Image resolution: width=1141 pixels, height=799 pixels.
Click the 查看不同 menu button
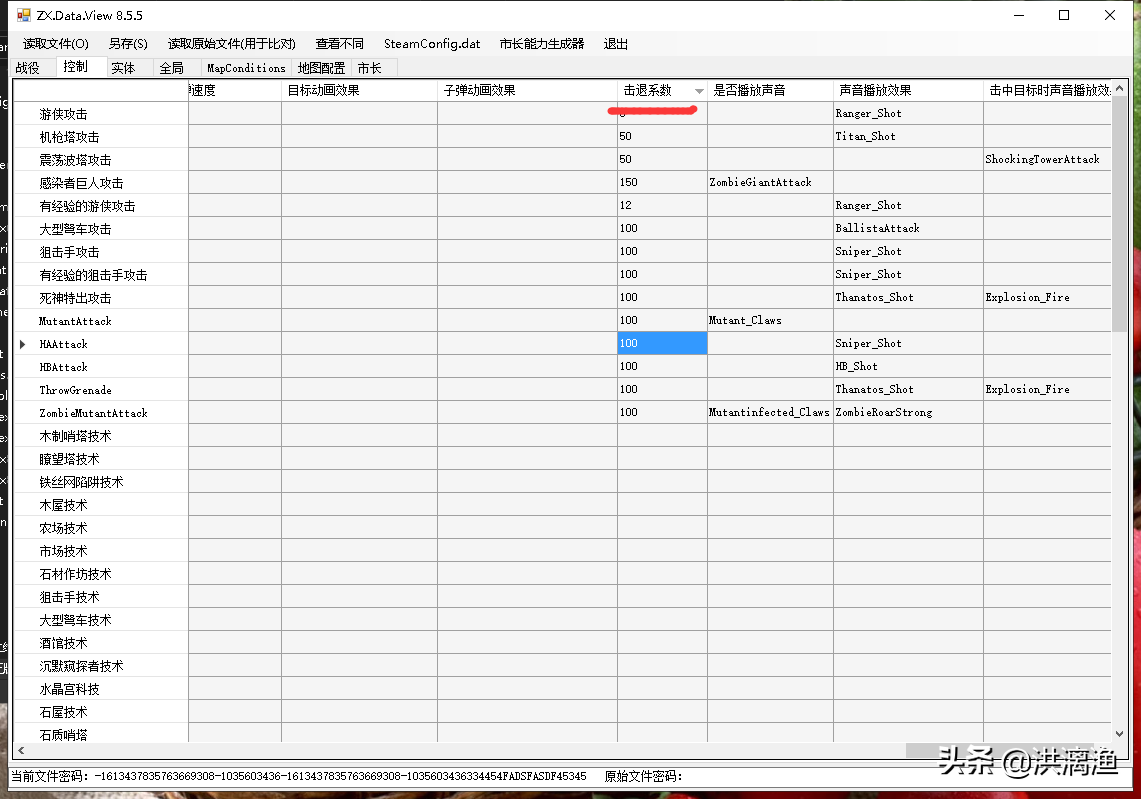click(340, 44)
